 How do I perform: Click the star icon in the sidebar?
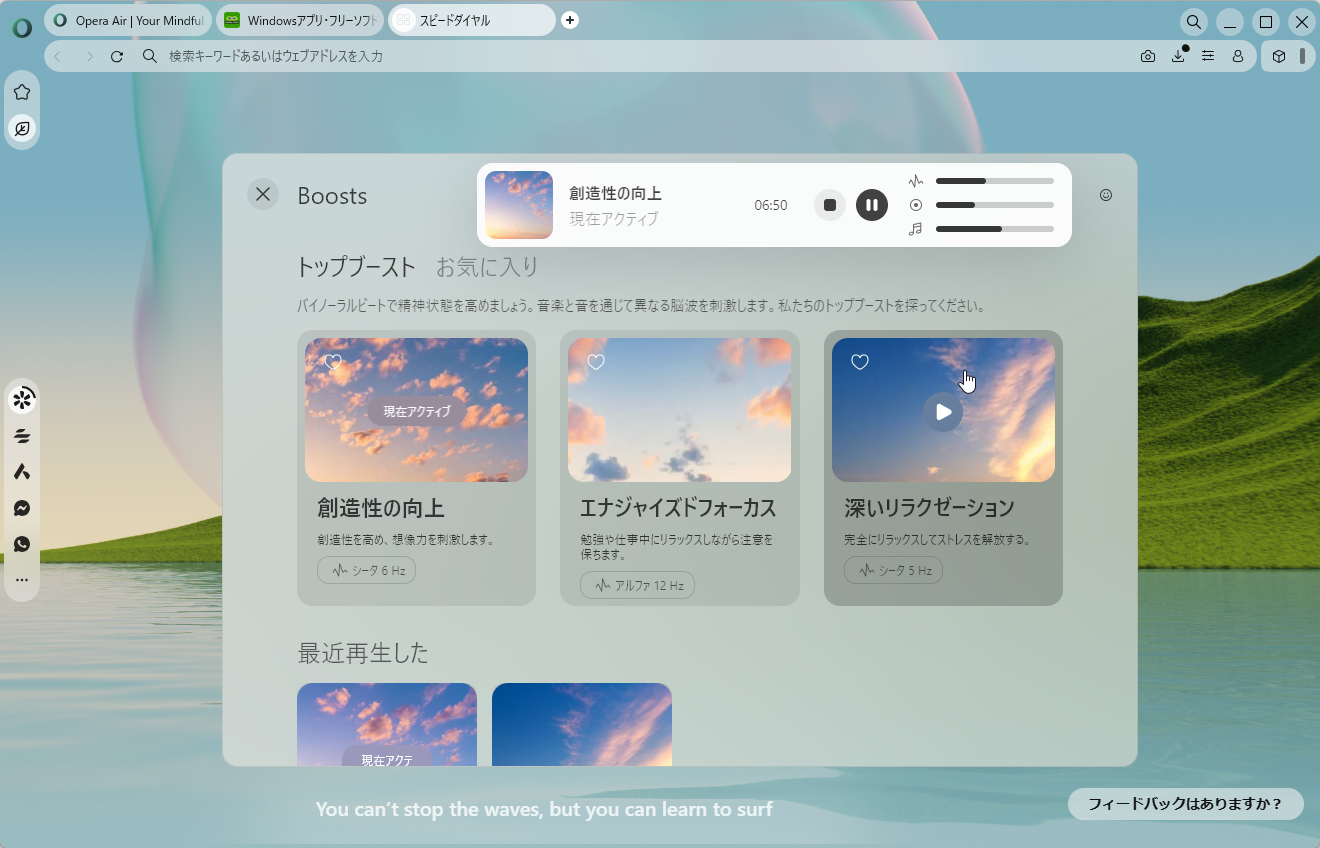click(22, 92)
